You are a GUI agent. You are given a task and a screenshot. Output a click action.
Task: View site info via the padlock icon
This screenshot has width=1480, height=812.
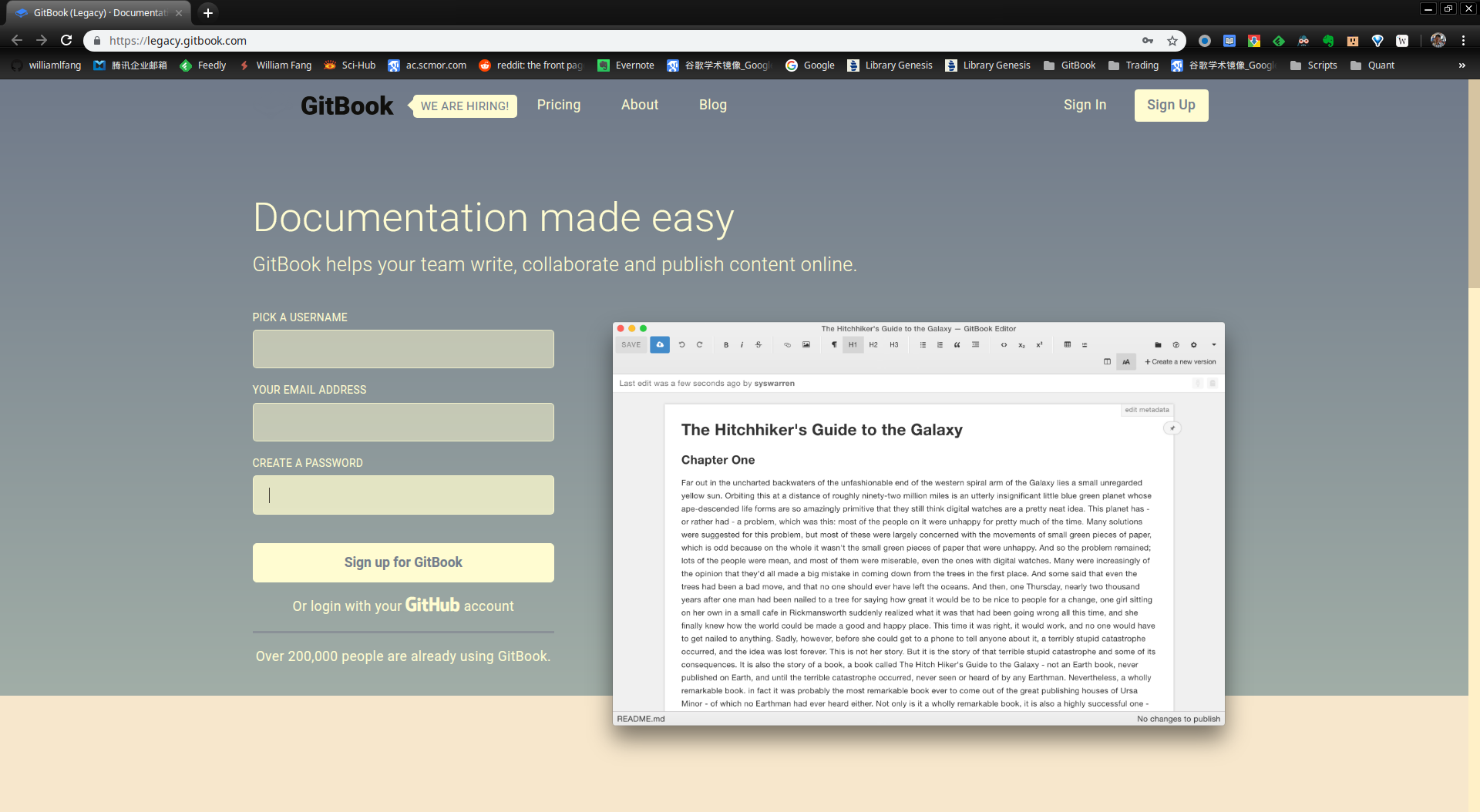click(x=97, y=41)
